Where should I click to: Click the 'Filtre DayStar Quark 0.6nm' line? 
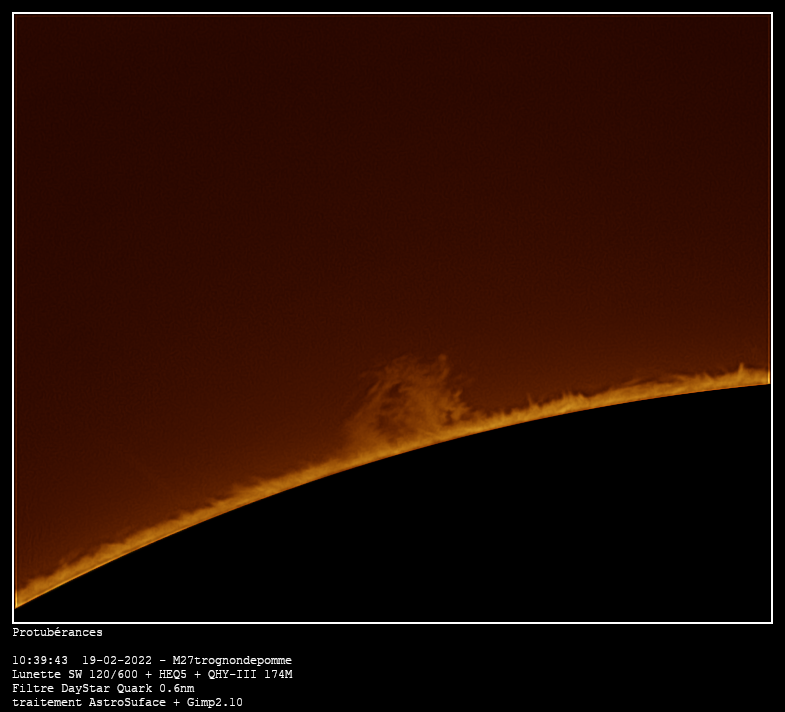tap(103, 688)
